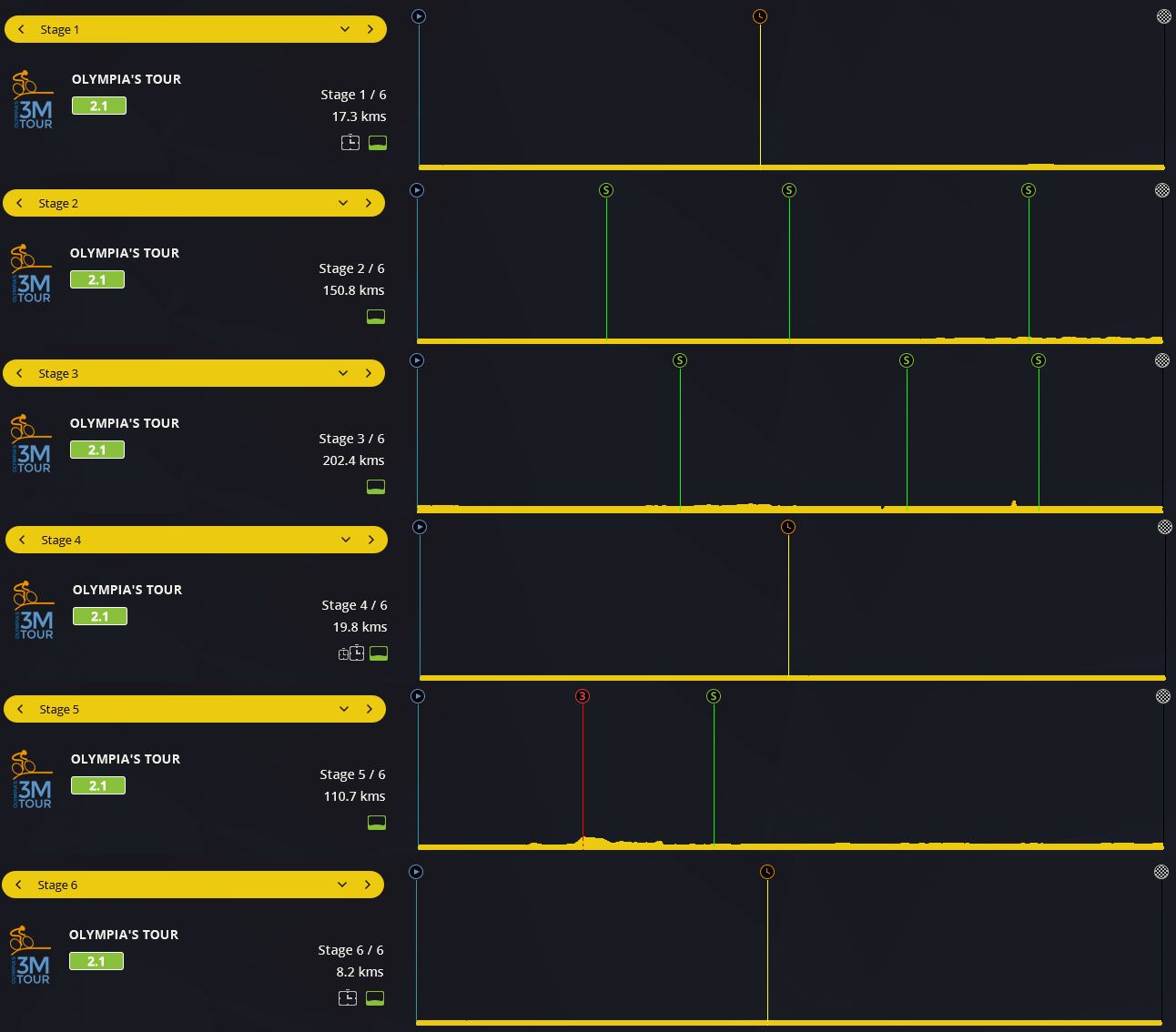Click the '8.2 kms' distance text

[x=360, y=972]
